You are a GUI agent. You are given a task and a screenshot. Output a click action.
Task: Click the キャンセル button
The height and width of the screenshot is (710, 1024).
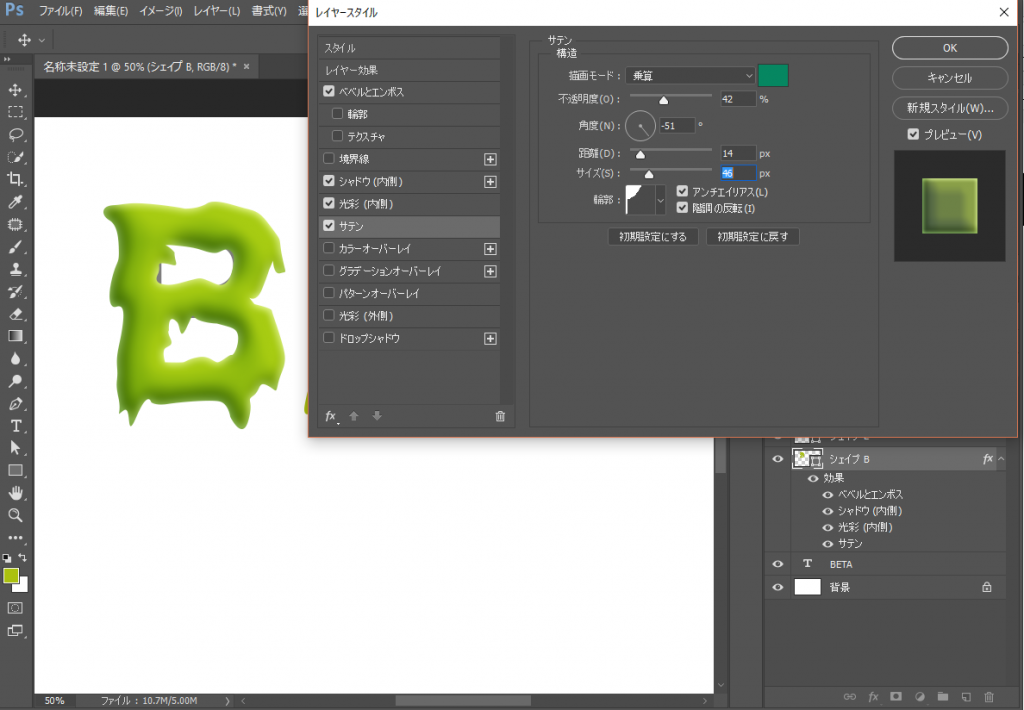950,78
